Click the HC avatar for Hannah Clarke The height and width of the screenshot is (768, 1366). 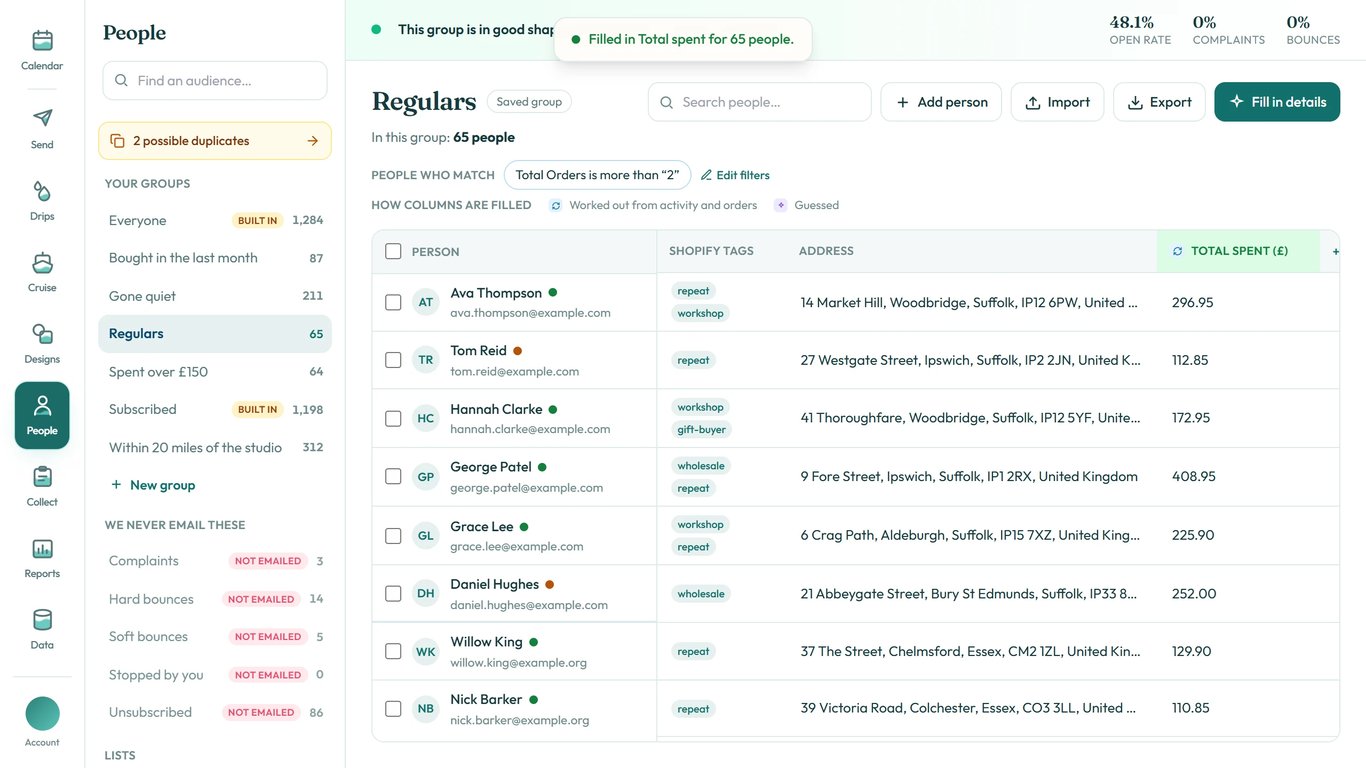426,418
